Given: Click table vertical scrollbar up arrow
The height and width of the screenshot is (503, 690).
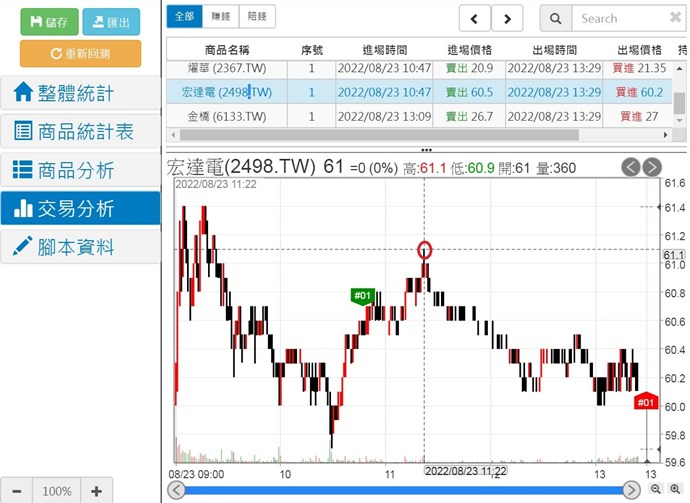Looking at the screenshot, I should (679, 69).
